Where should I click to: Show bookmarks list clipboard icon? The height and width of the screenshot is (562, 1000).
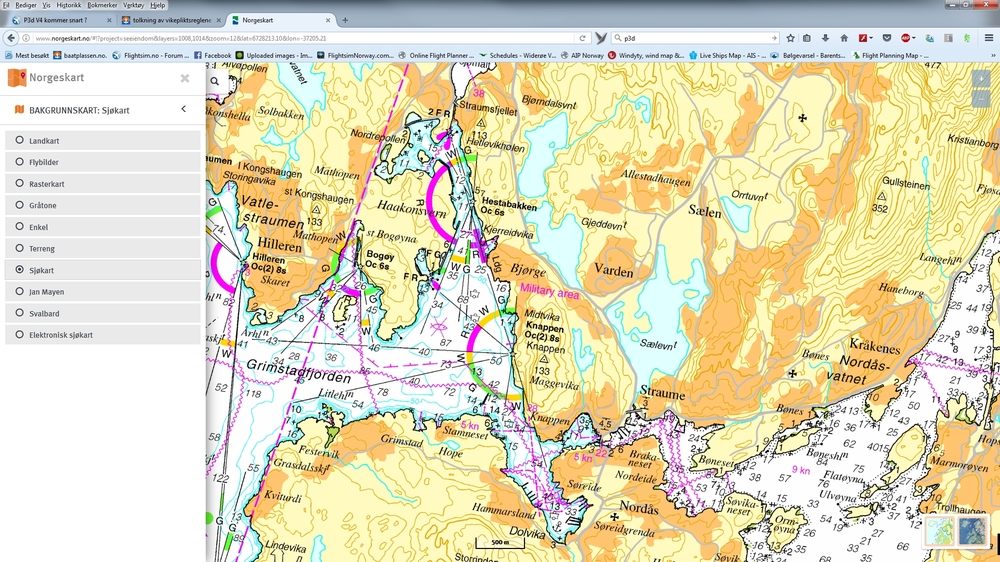coord(807,38)
